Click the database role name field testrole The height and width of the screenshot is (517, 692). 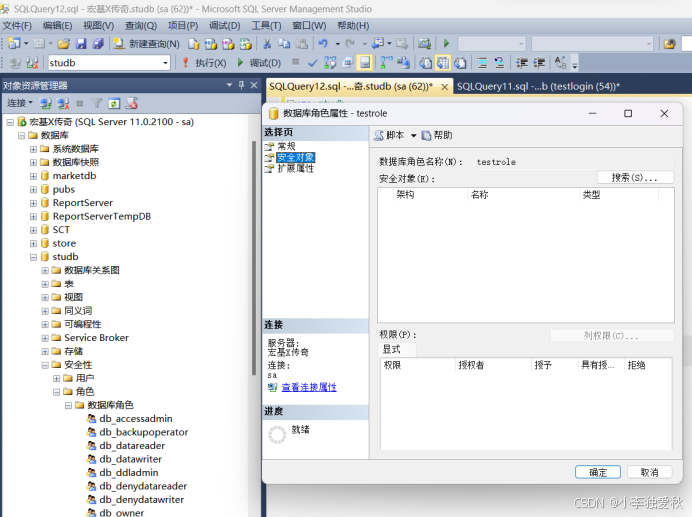[575, 162]
